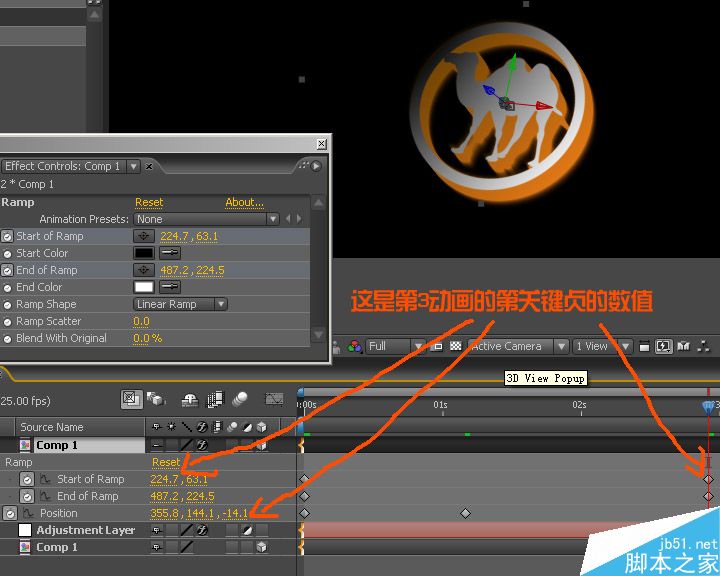Toggle Region of Interest in viewer
The image size is (720, 576).
pos(438,346)
